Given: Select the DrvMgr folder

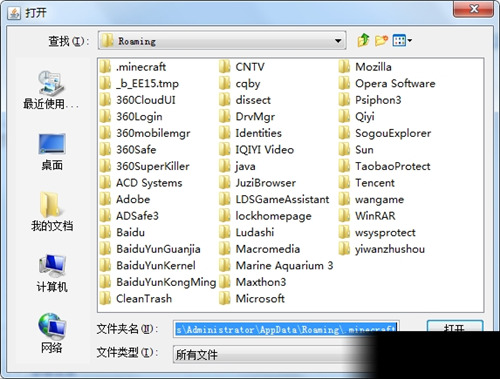Looking at the screenshot, I should 247,116.
